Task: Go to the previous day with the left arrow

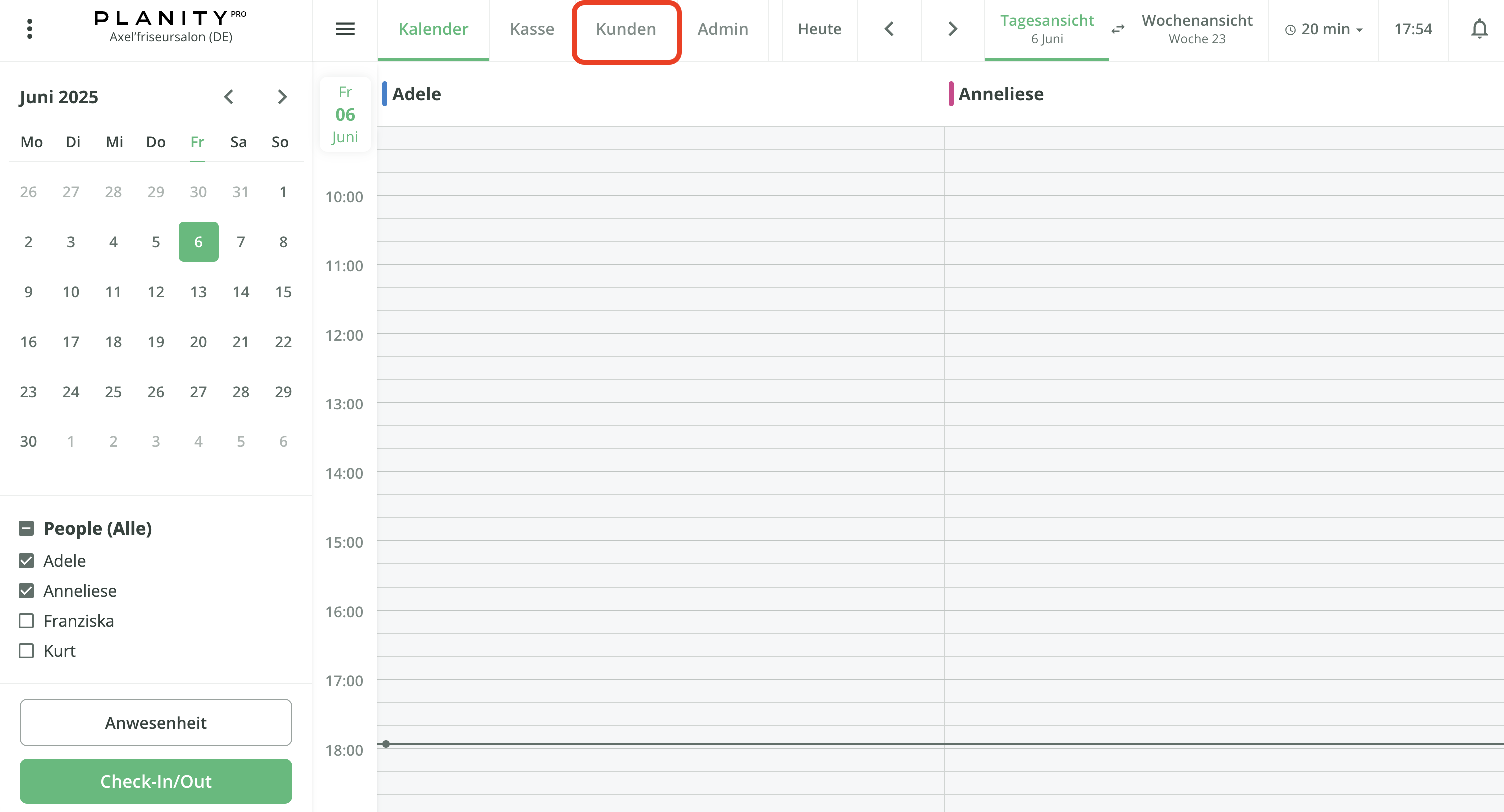Action: click(888, 28)
